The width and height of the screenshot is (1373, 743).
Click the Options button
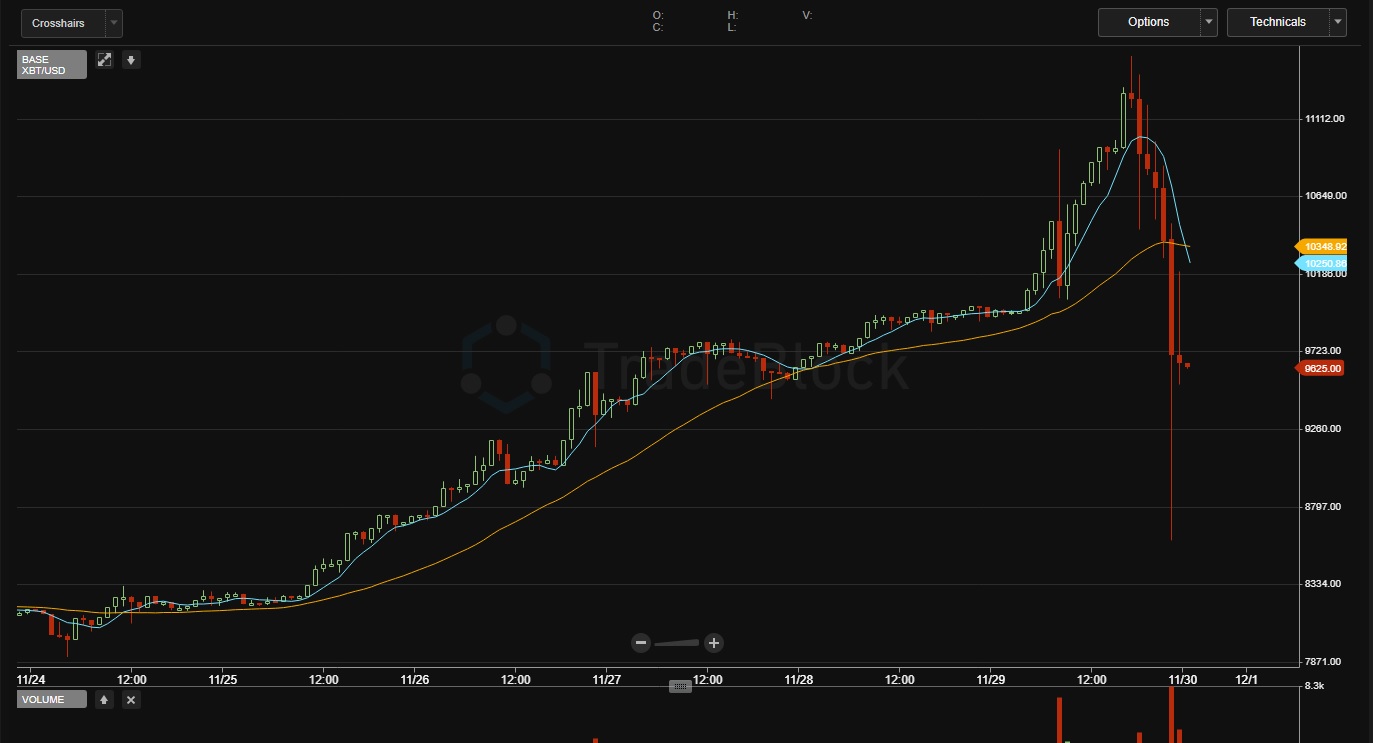tap(1148, 22)
